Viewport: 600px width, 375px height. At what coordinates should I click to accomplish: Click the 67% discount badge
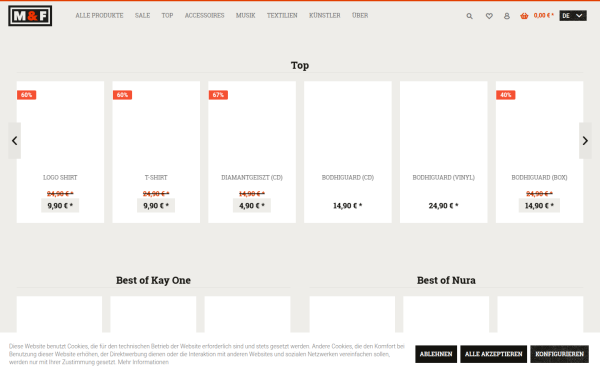(x=218, y=95)
